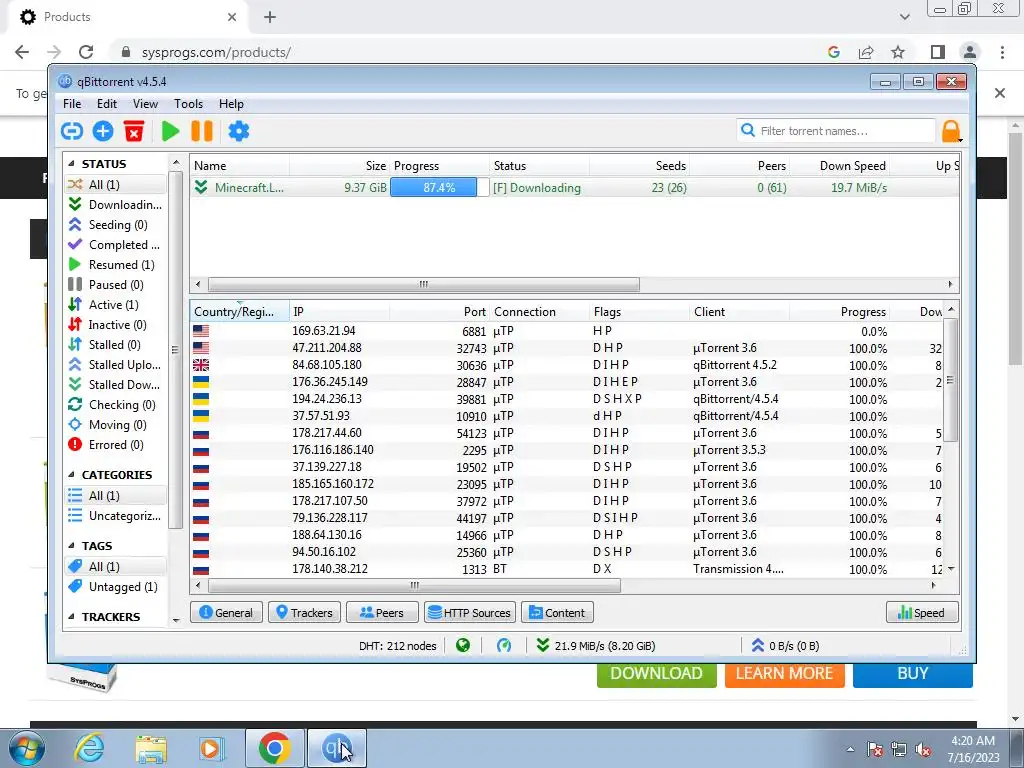
Task: Bookmark page with Chrome star icon
Action: [x=898, y=52]
